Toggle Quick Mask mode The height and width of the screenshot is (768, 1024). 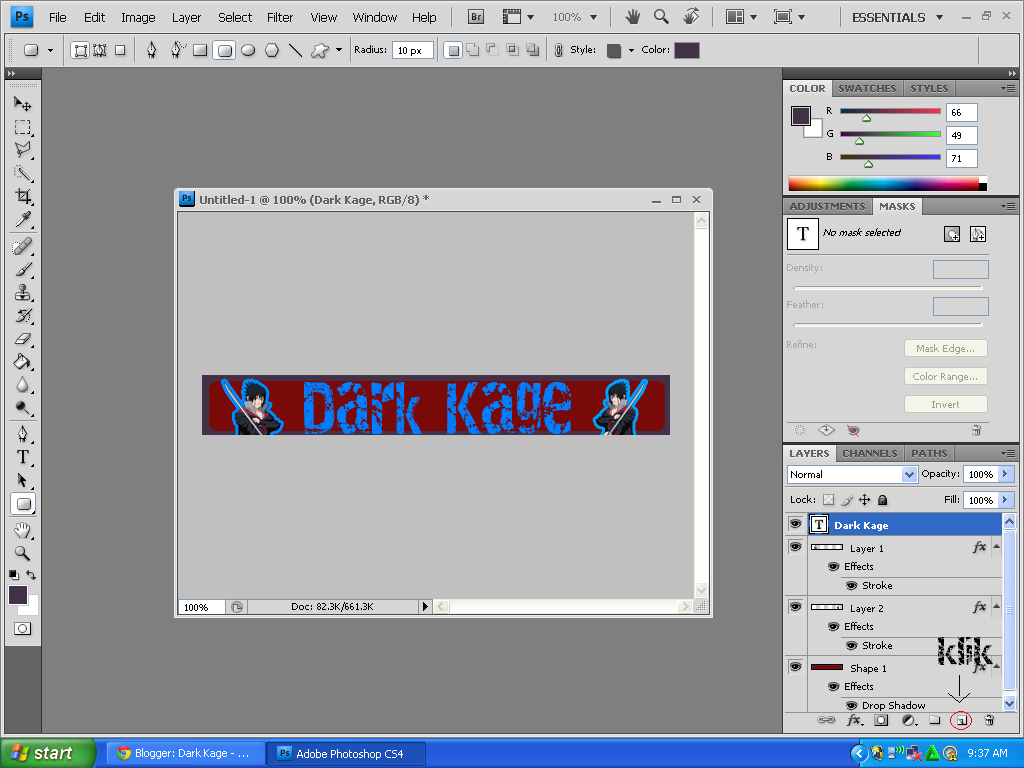(22, 628)
